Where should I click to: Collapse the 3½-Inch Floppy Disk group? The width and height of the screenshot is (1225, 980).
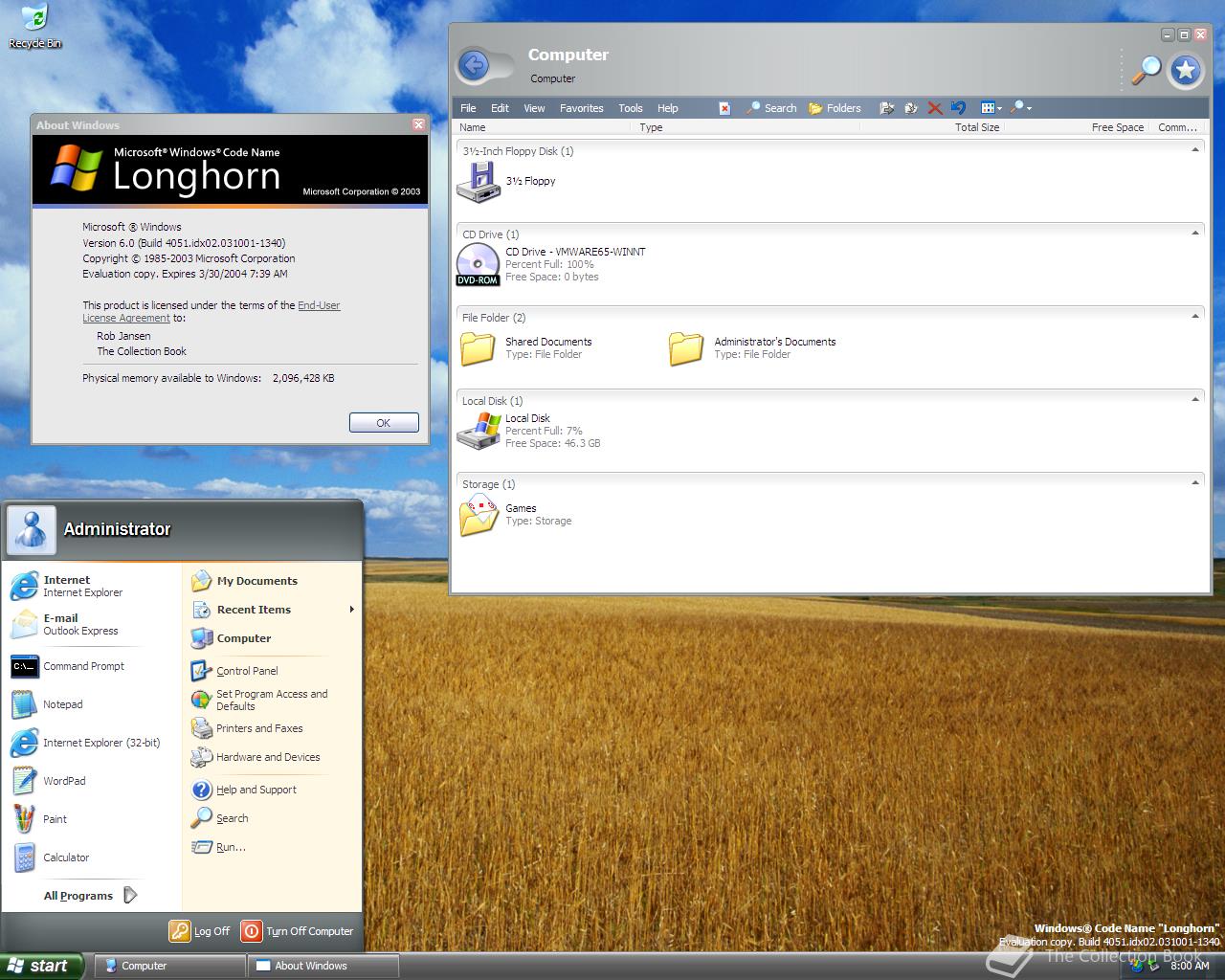pos(1195,150)
